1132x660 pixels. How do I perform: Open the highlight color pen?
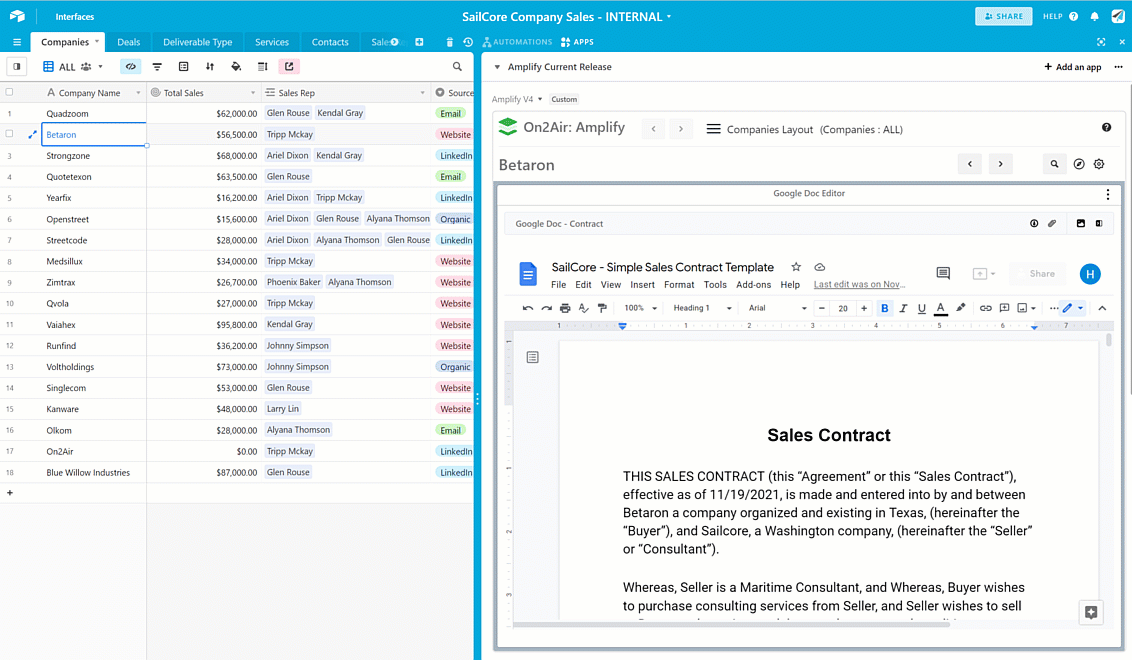pyautogui.click(x=960, y=308)
